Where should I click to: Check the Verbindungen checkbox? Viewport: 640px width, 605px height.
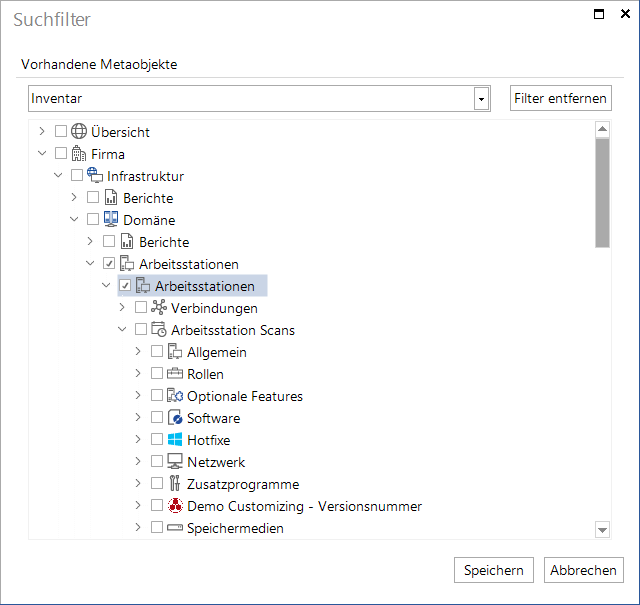tap(141, 307)
